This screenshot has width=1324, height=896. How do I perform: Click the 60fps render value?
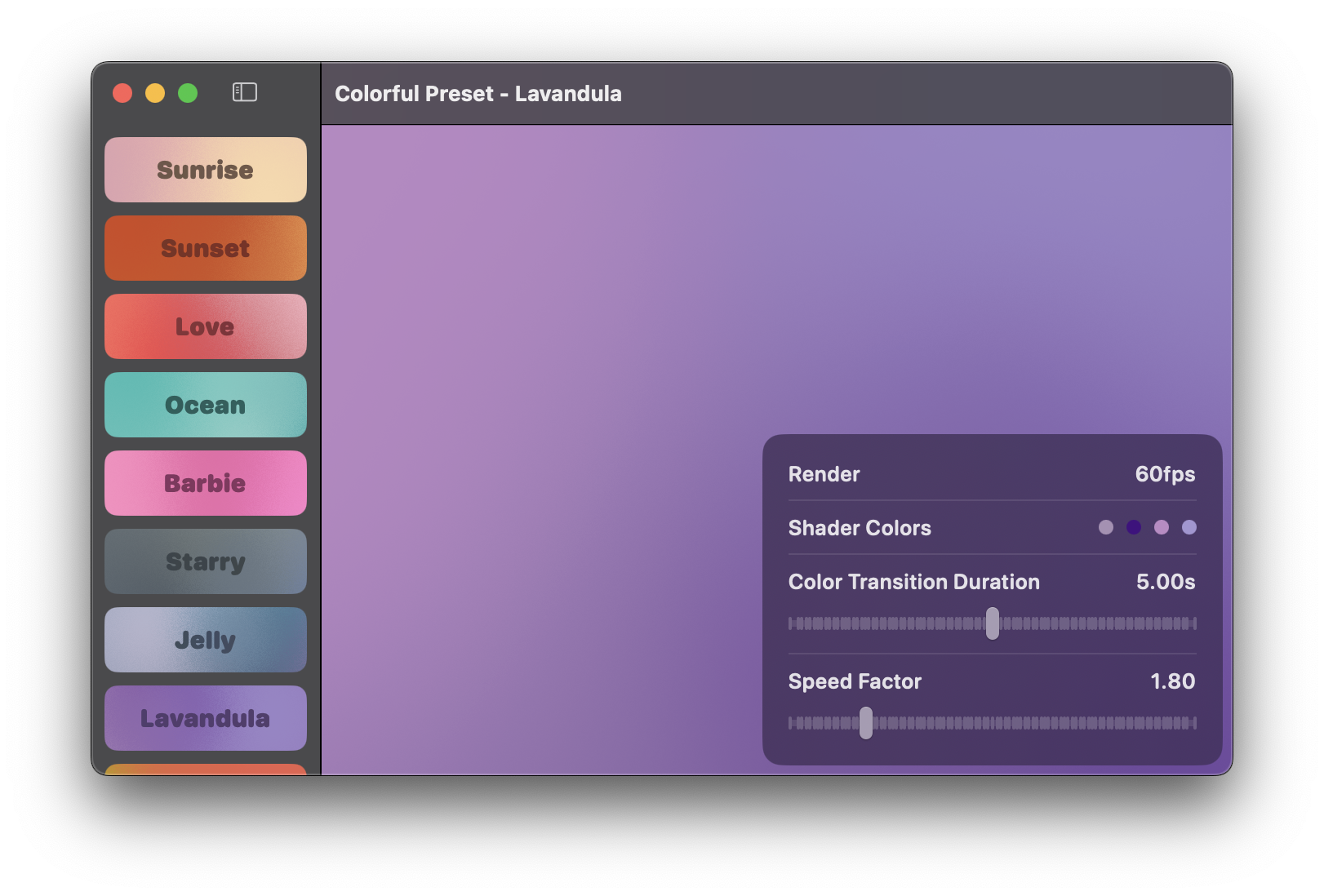1165,474
